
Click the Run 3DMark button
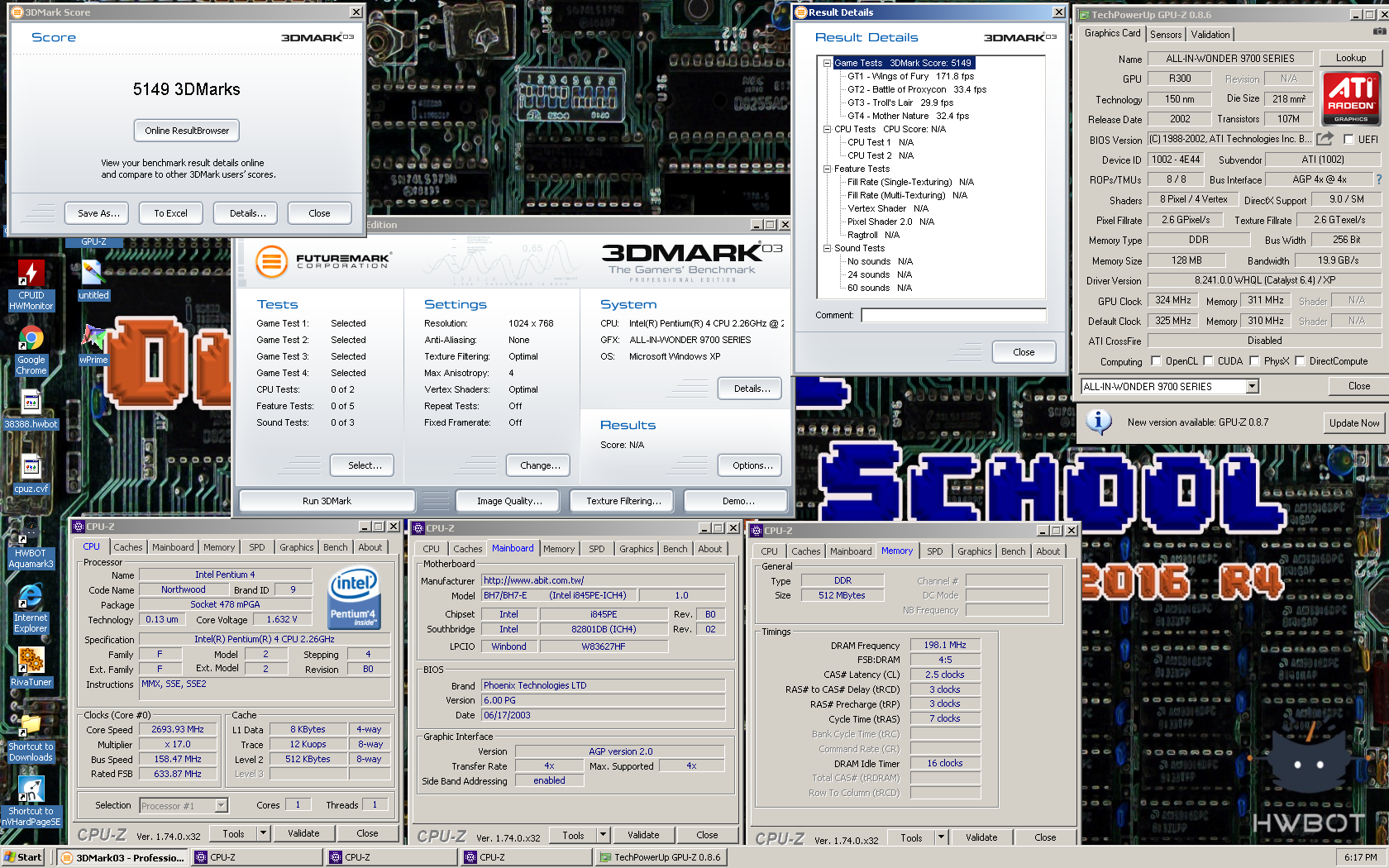[327, 501]
